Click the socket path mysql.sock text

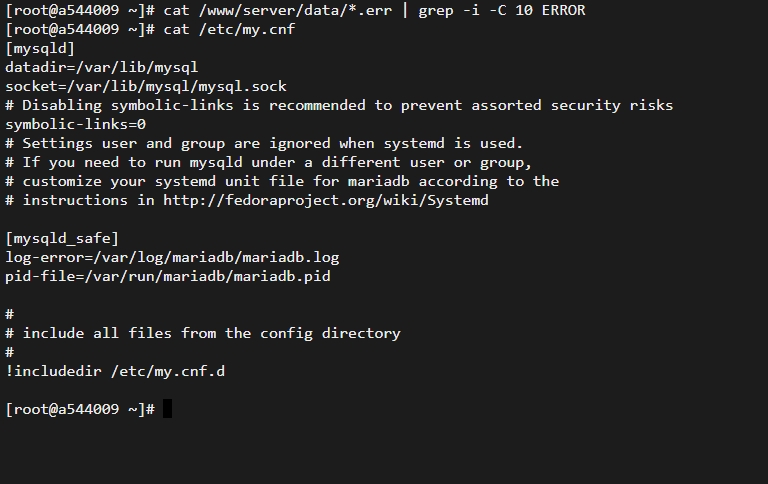[176, 86]
